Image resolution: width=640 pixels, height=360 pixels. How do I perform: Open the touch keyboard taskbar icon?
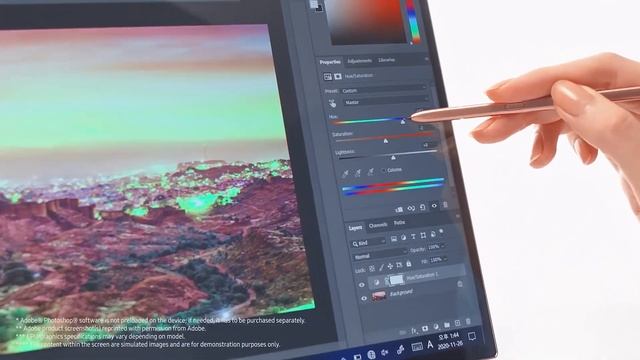(416, 347)
